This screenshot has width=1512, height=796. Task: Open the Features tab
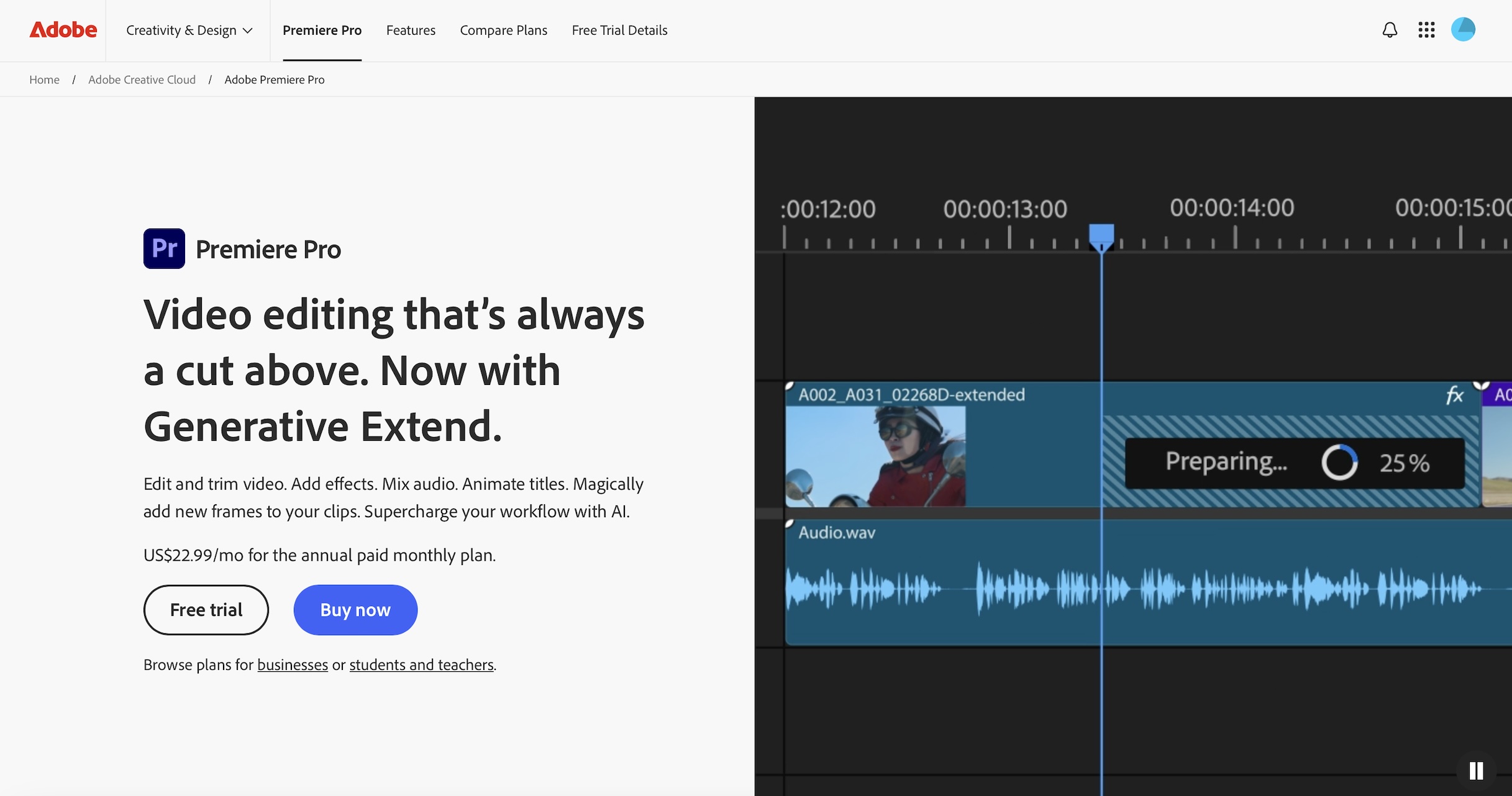coord(411,30)
